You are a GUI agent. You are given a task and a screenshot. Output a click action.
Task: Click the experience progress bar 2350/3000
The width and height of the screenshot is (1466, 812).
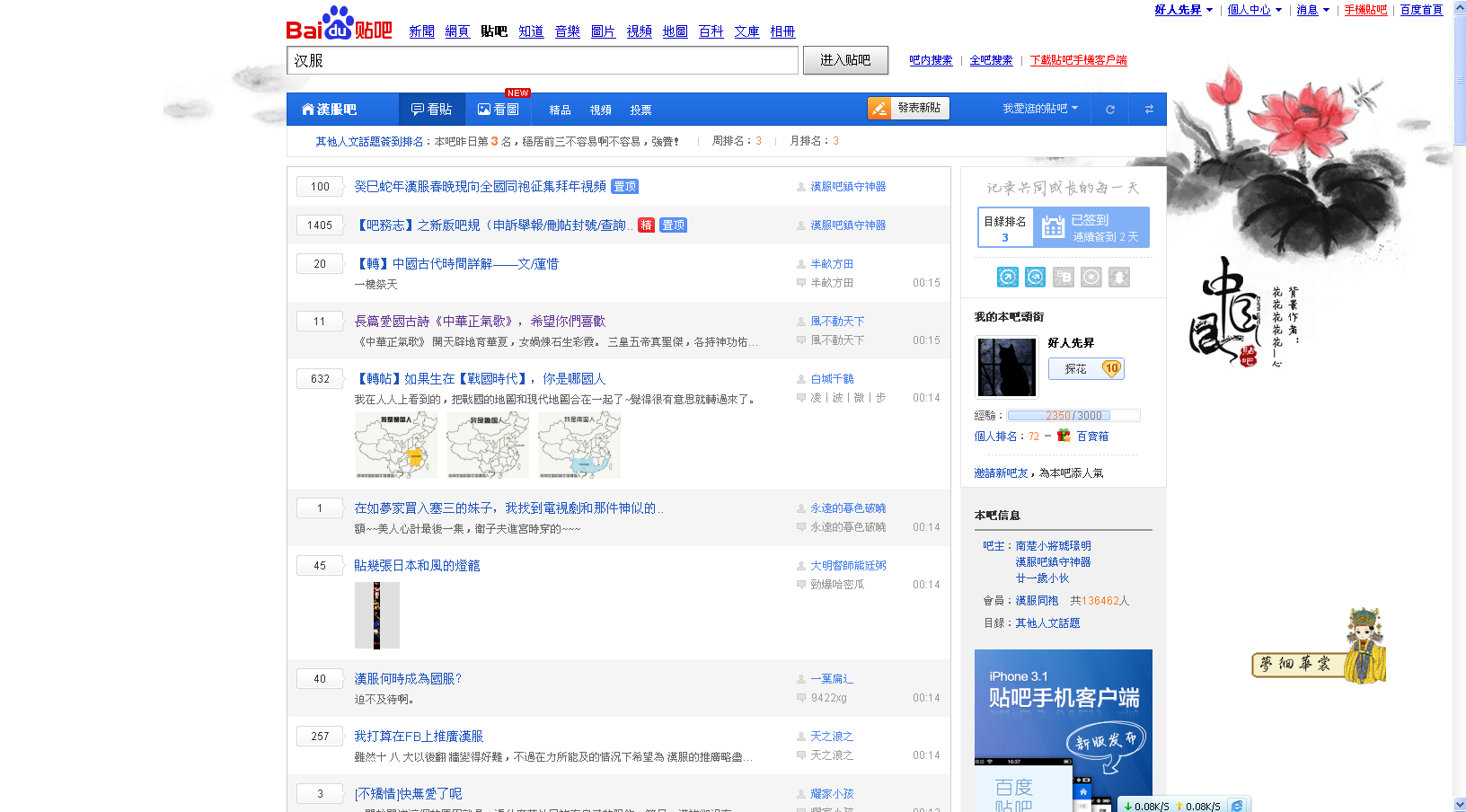pyautogui.click(x=1073, y=416)
